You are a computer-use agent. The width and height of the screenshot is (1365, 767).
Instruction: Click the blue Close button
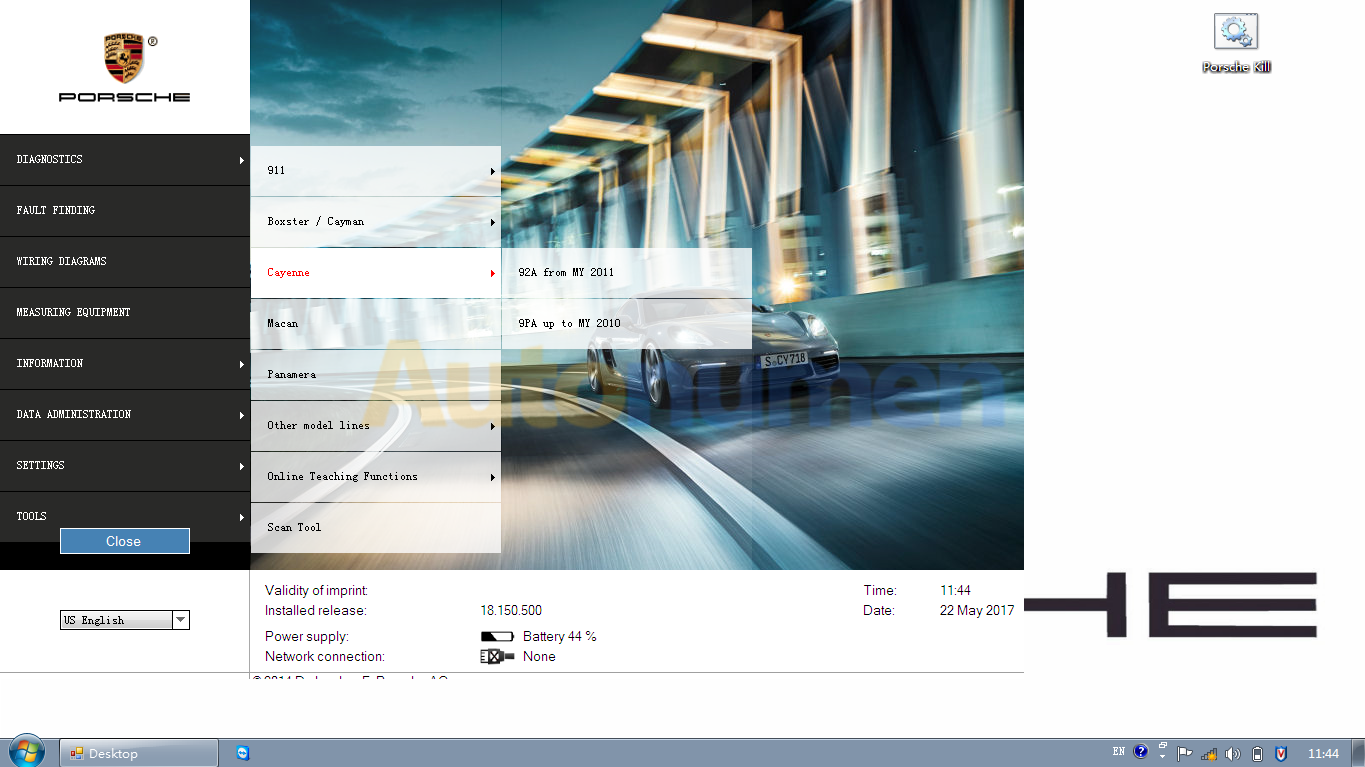pyautogui.click(x=124, y=541)
